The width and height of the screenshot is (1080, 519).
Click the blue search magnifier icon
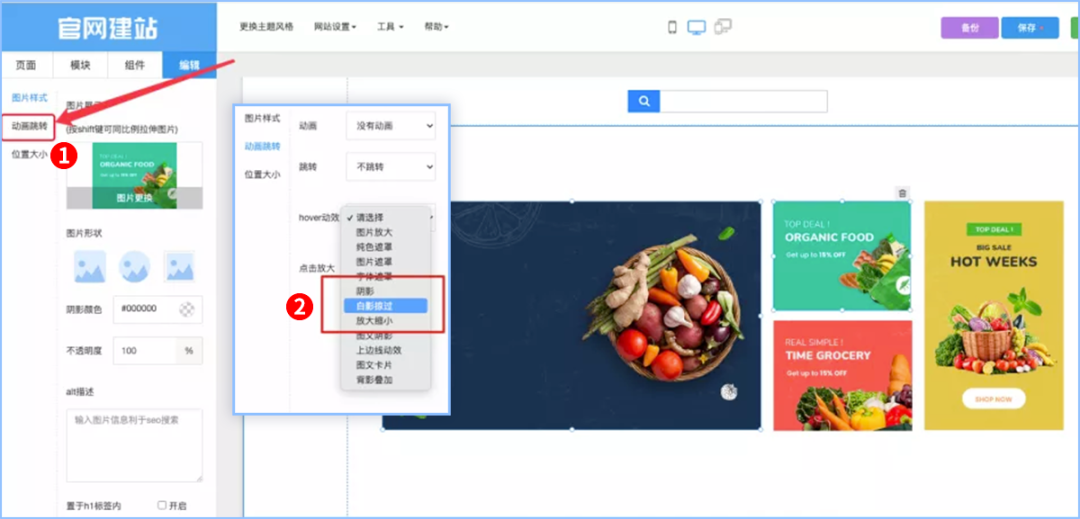point(644,101)
